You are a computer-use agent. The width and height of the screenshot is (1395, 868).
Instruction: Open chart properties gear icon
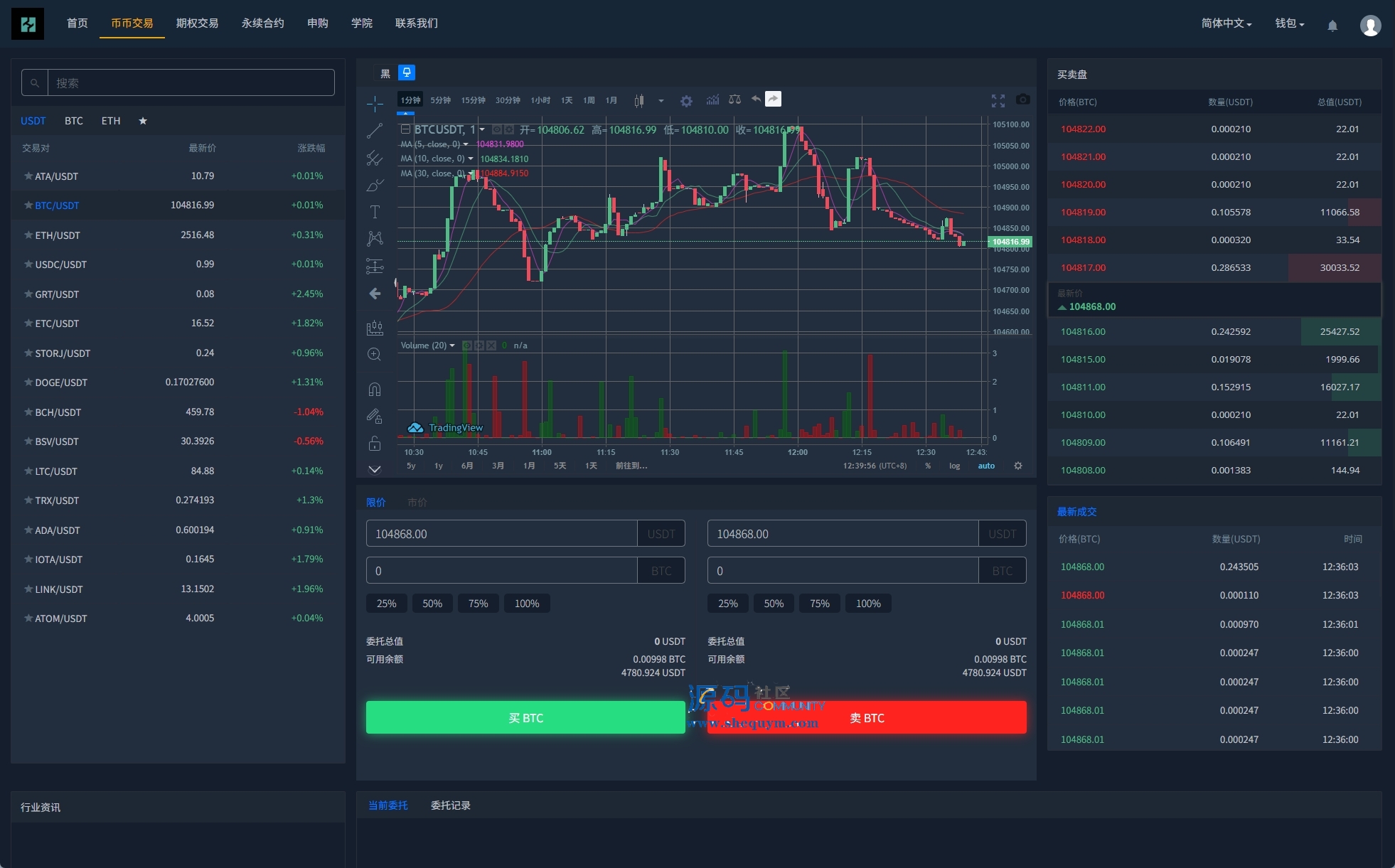[686, 100]
